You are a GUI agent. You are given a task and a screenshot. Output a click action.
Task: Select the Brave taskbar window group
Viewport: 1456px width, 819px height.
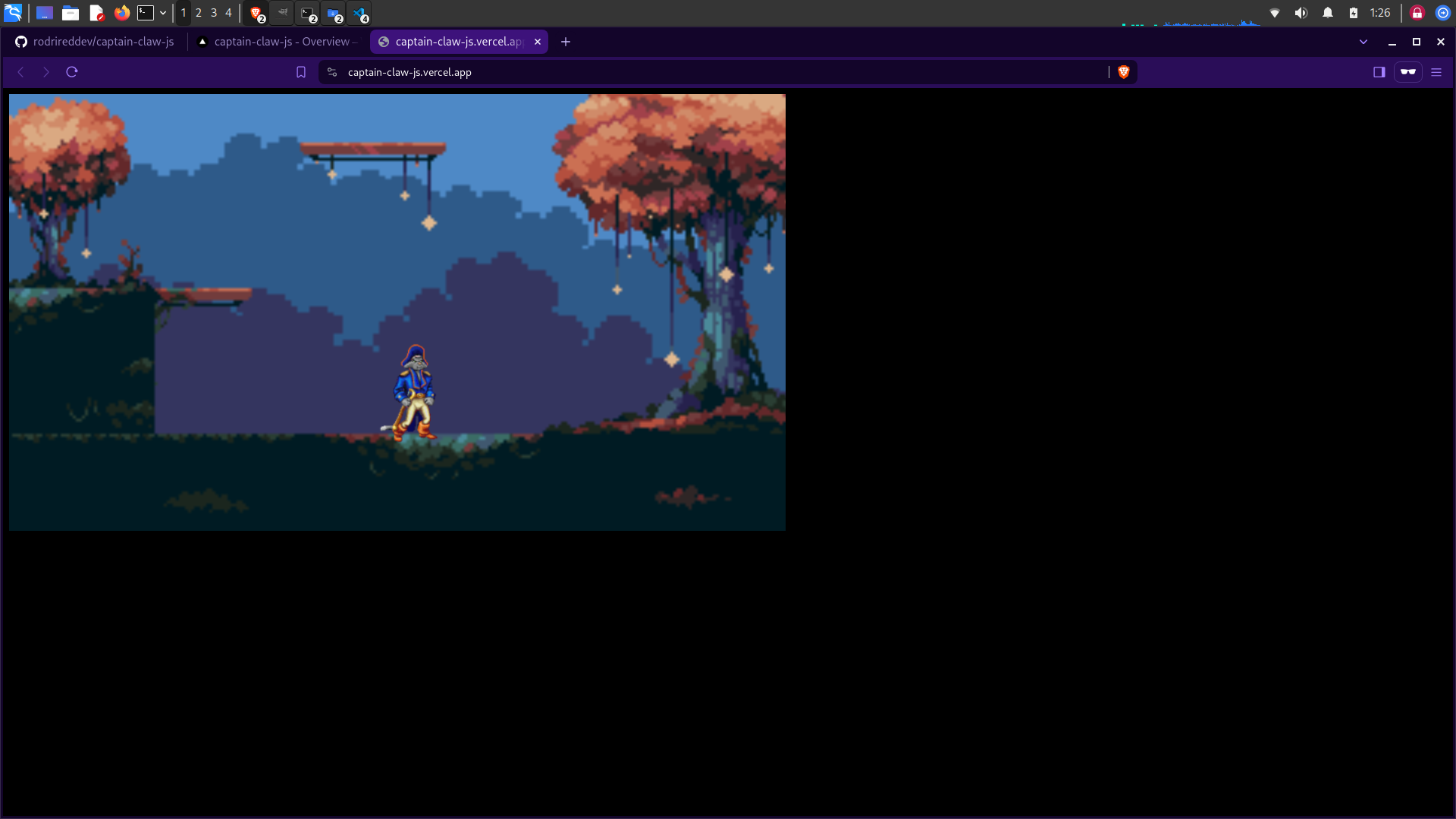pyautogui.click(x=257, y=14)
